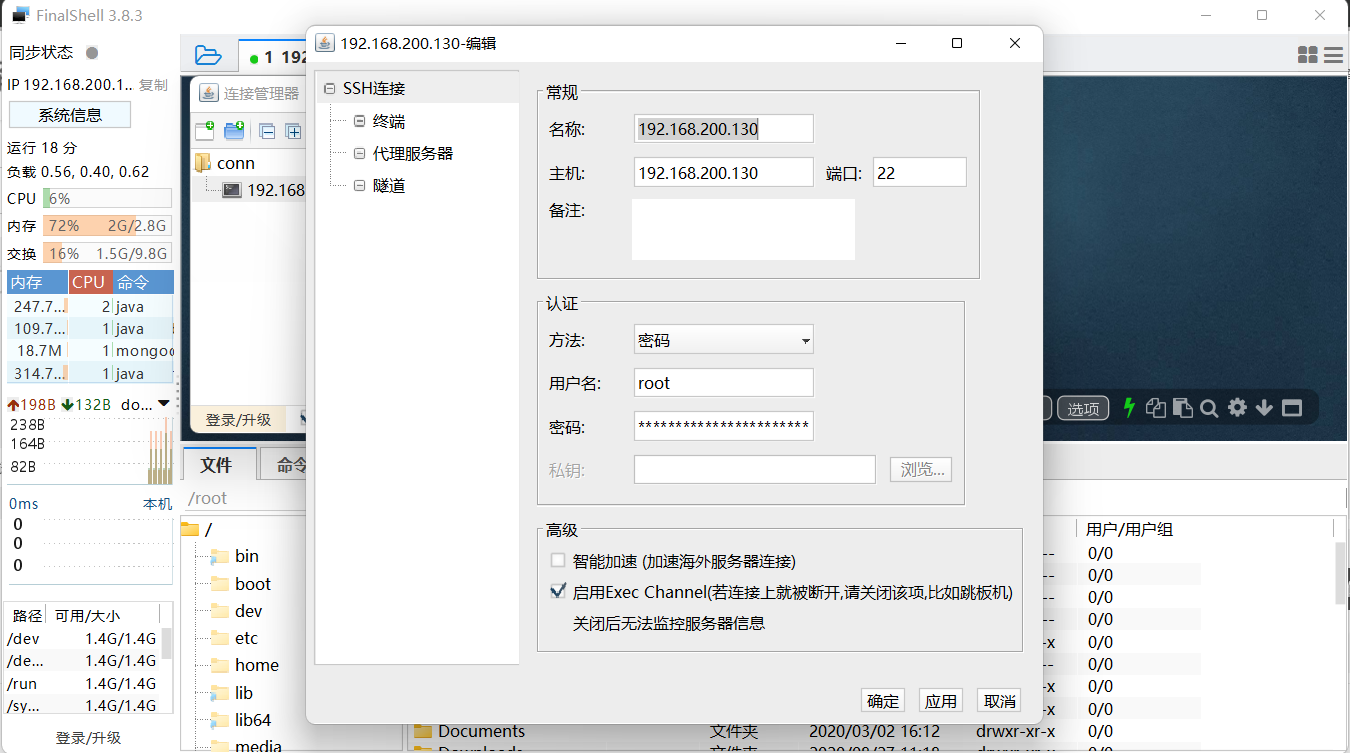Create a new connection with the new-window icon
This screenshot has width=1350, height=753.
coord(204,131)
